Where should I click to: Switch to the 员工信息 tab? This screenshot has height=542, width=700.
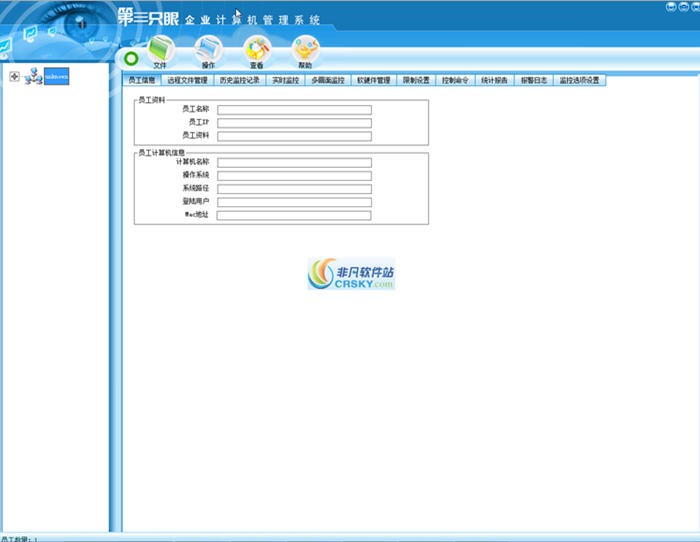click(142, 80)
